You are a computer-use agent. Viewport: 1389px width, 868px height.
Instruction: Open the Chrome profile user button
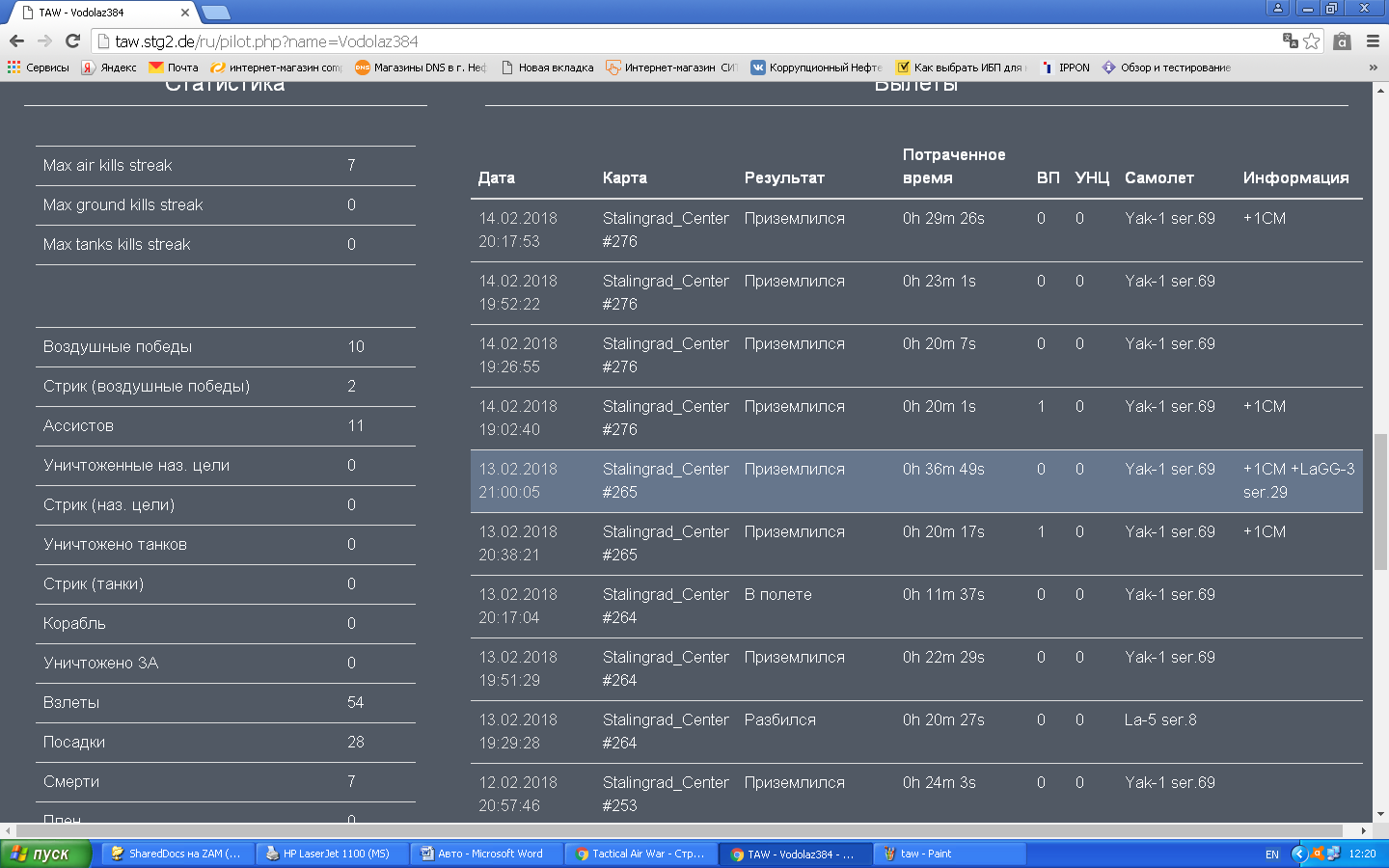click(x=1278, y=8)
